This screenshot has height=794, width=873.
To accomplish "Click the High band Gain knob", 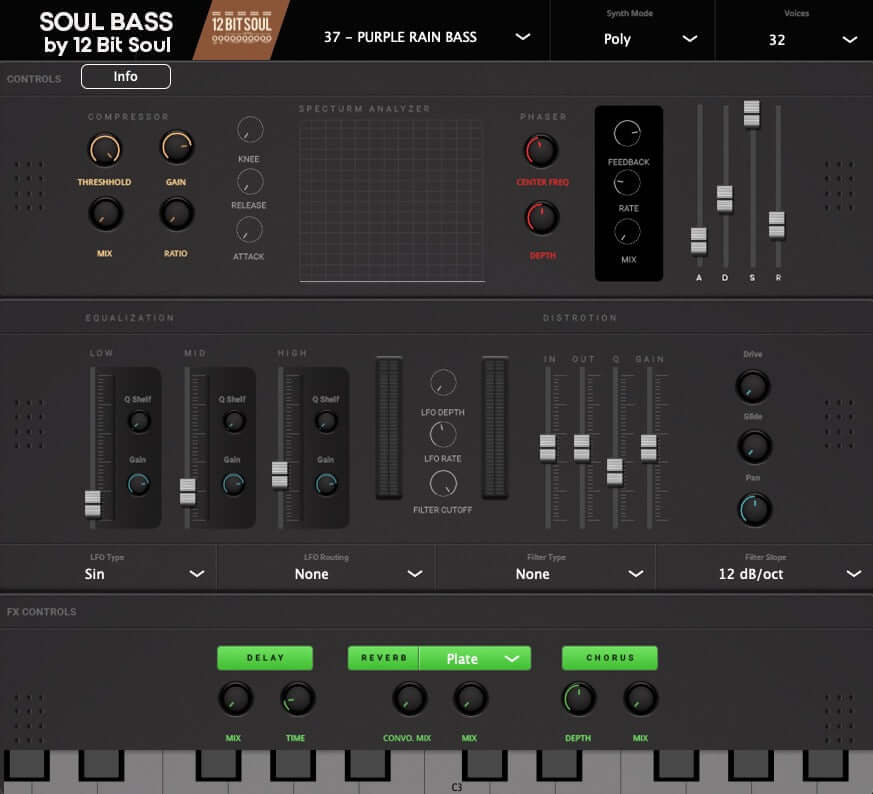I will 326,484.
